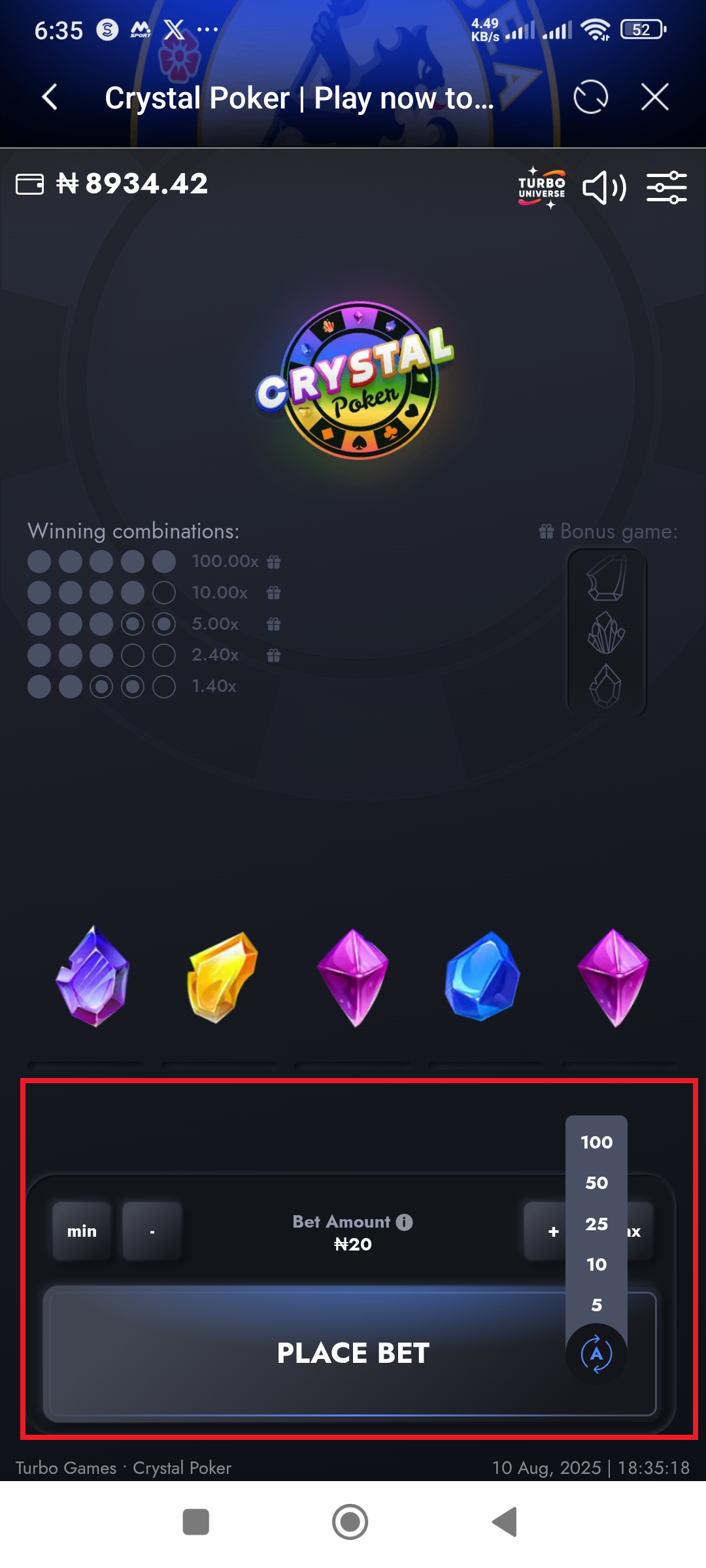Open the Turbo Universe logo
This screenshot has height=1568, width=706.
(542, 188)
